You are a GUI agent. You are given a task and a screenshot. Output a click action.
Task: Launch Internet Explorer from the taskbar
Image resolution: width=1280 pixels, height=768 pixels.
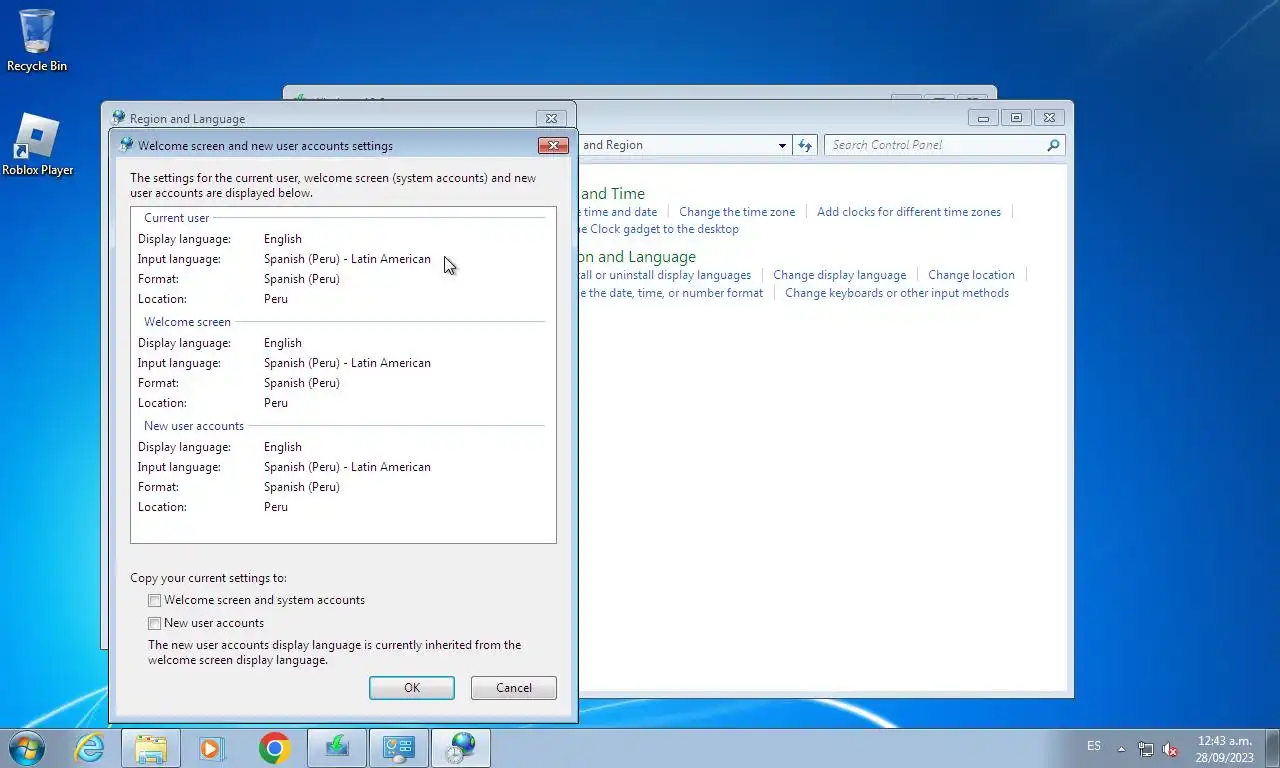pos(90,748)
